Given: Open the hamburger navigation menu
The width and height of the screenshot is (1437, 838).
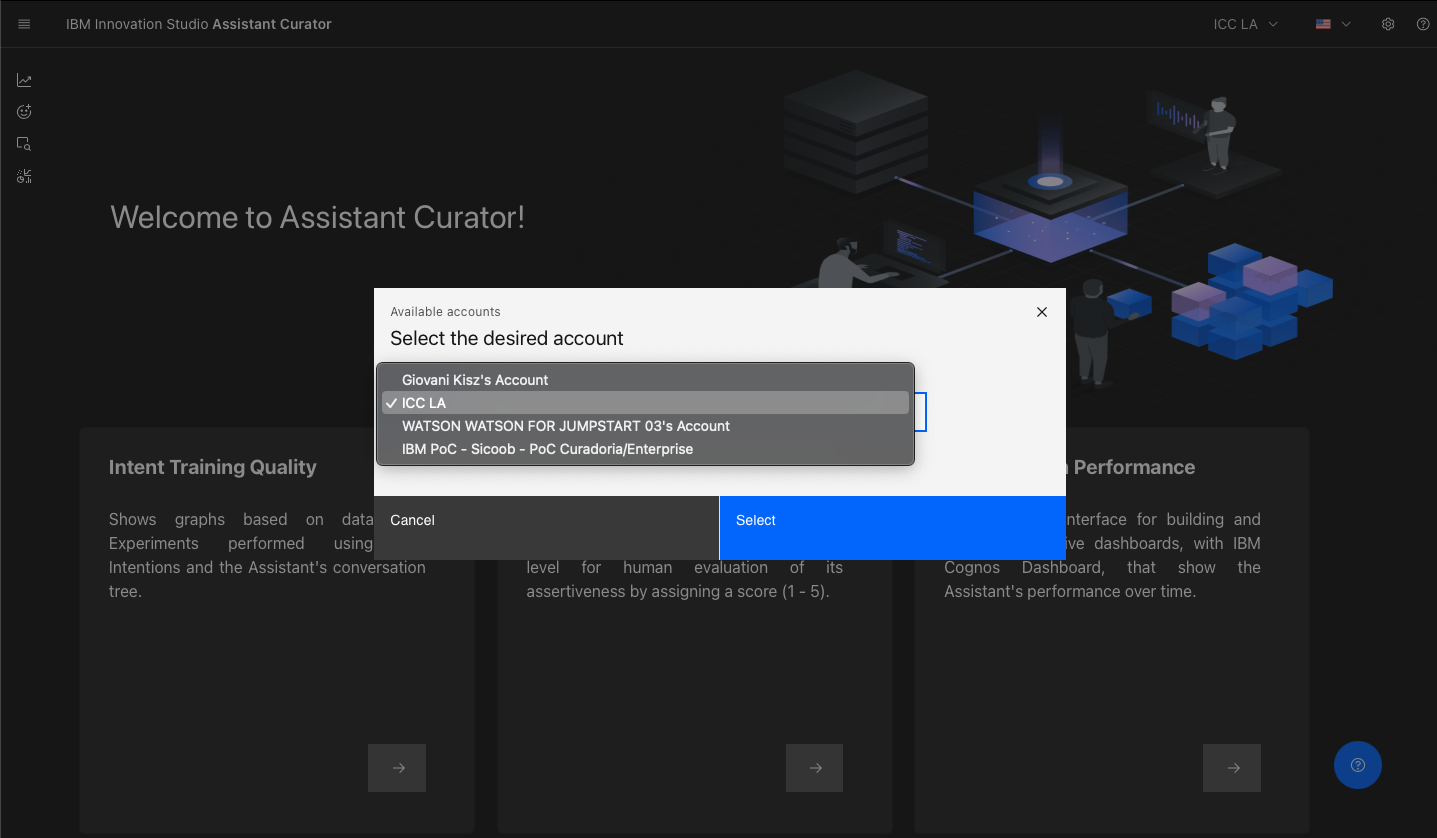Looking at the screenshot, I should [x=24, y=24].
